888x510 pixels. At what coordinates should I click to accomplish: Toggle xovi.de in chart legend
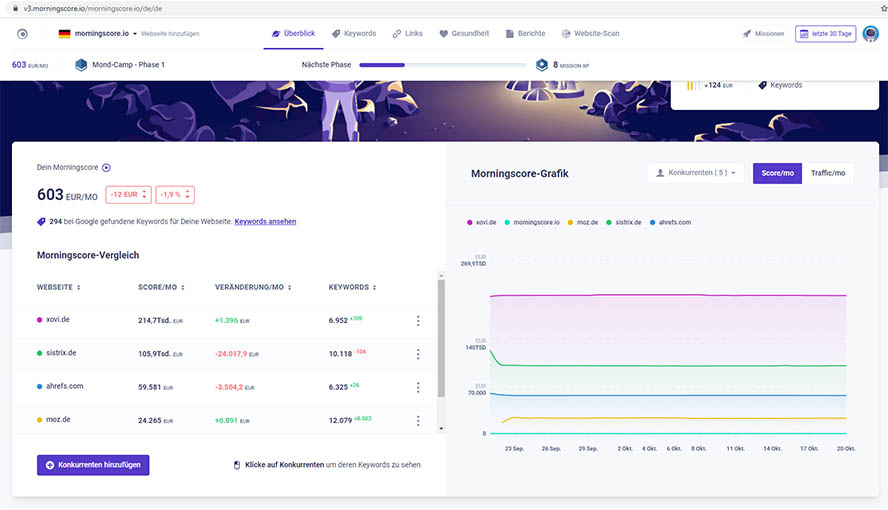coord(481,222)
